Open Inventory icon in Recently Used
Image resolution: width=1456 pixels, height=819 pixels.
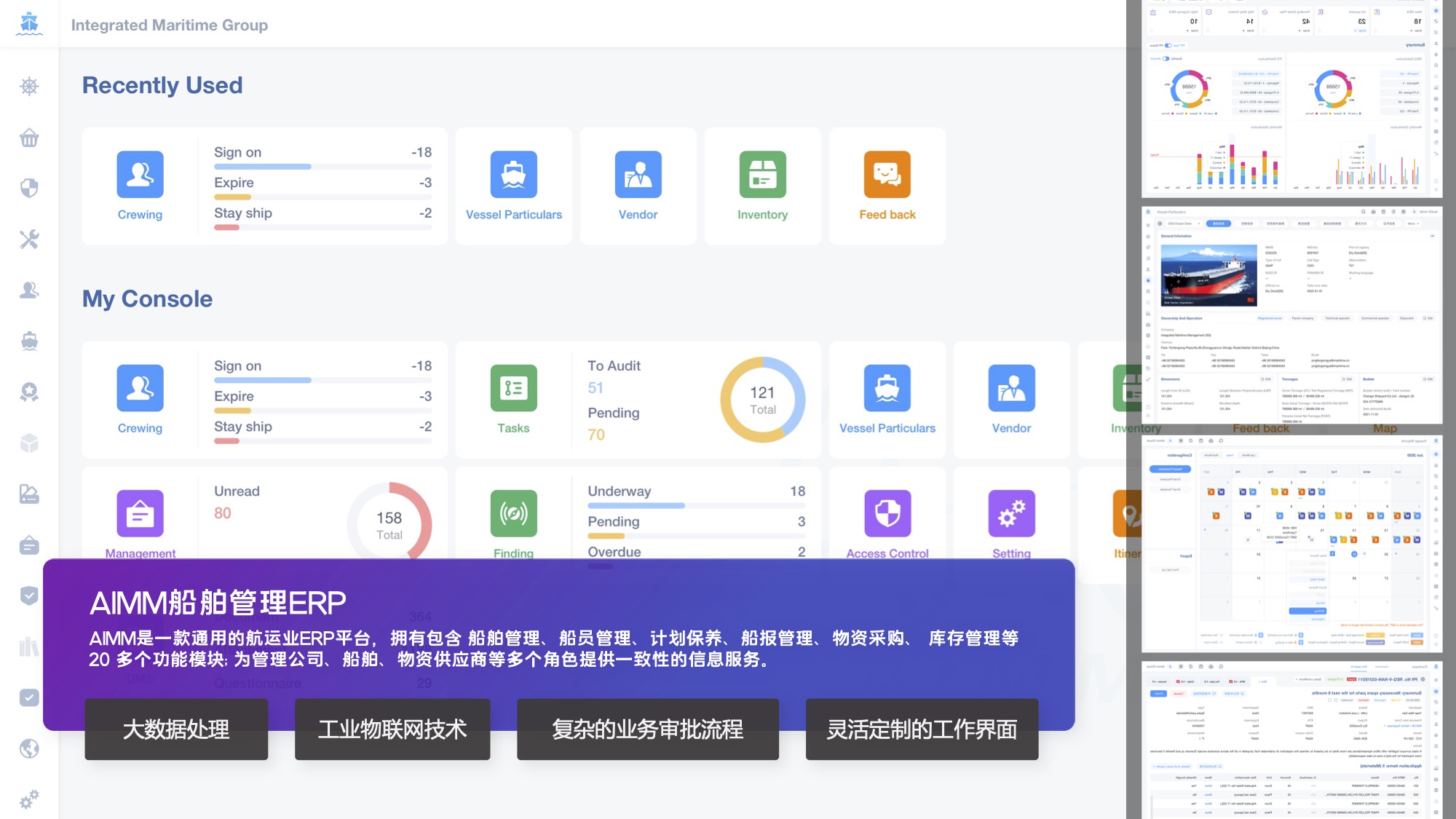tap(763, 175)
